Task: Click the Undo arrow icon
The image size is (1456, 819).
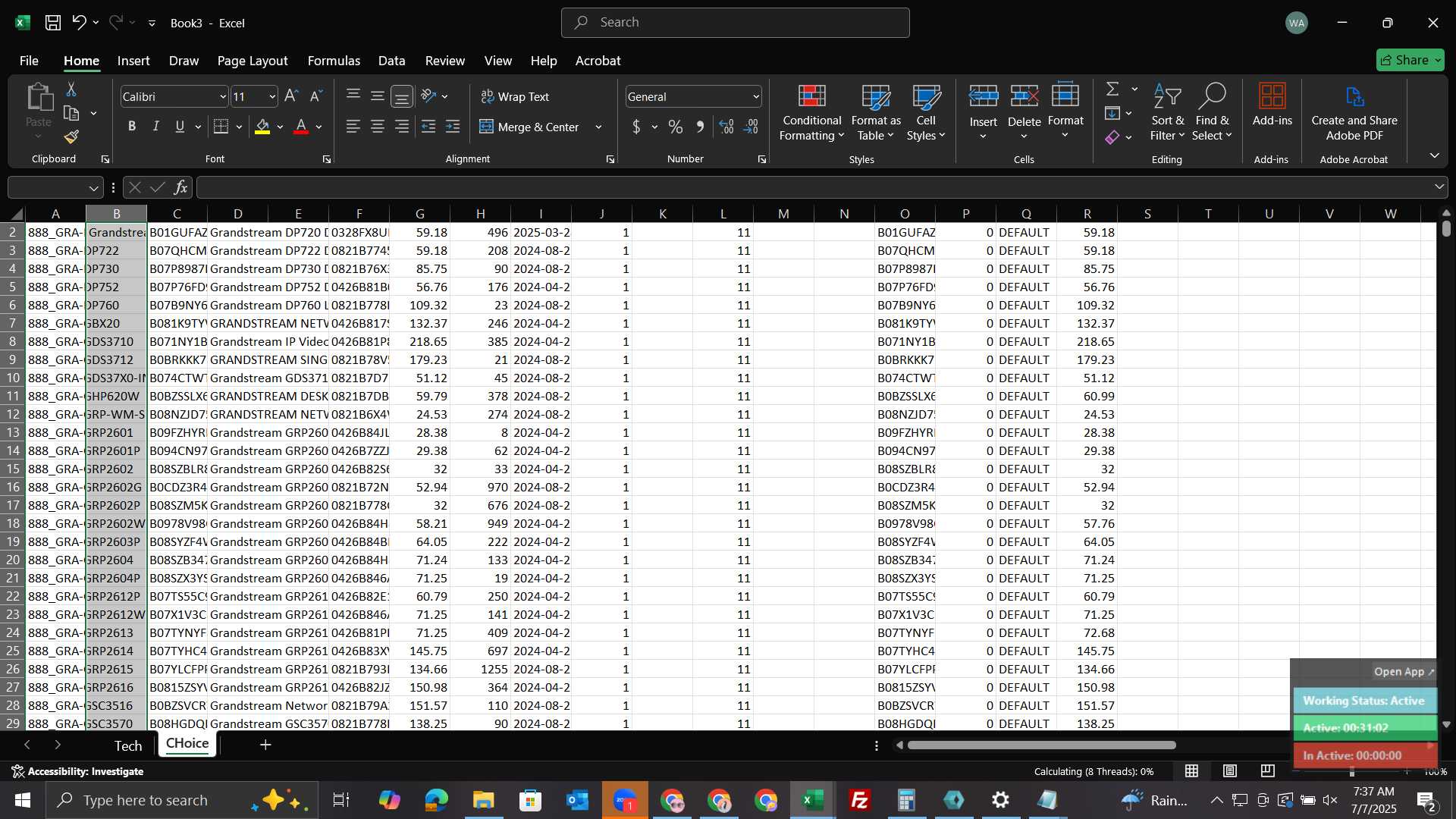Action: tap(79, 23)
